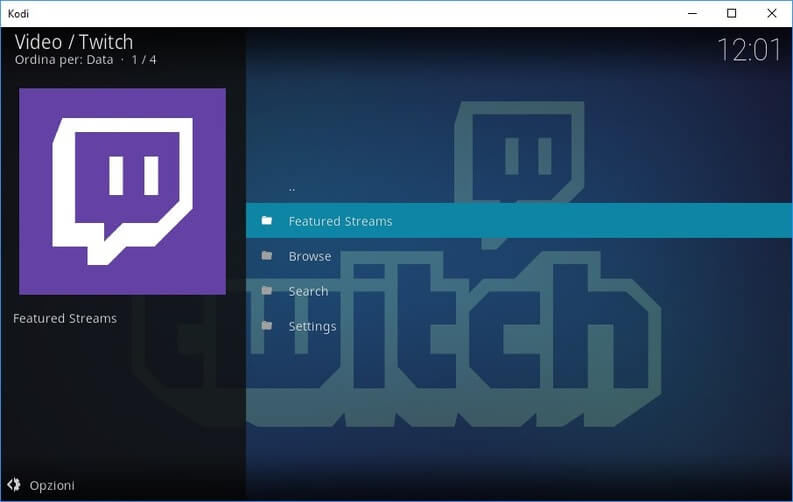Click the folder icon beside Featured Streams
793x502 pixels.
point(267,220)
